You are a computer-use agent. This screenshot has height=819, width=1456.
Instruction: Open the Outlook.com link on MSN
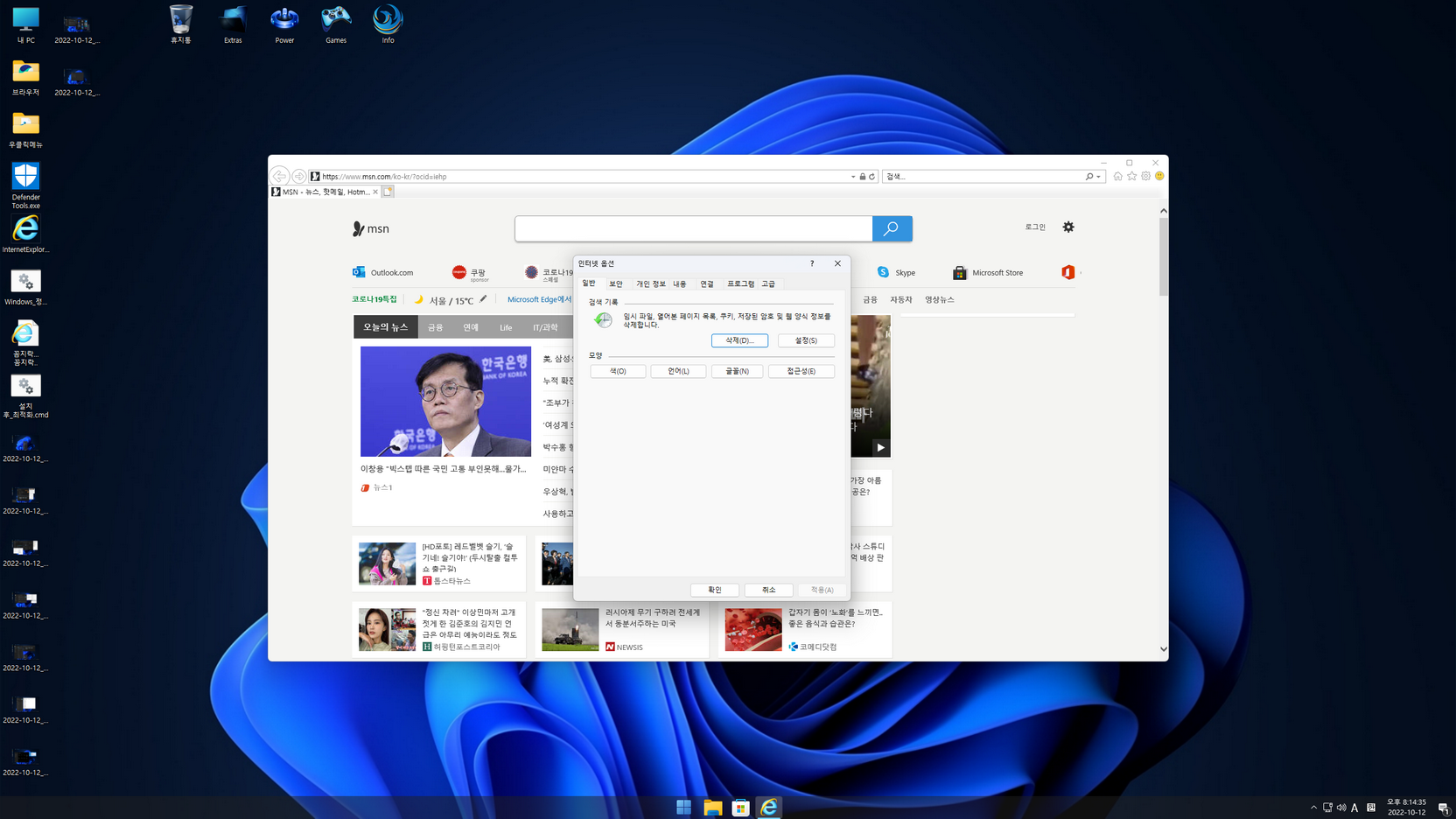(382, 272)
